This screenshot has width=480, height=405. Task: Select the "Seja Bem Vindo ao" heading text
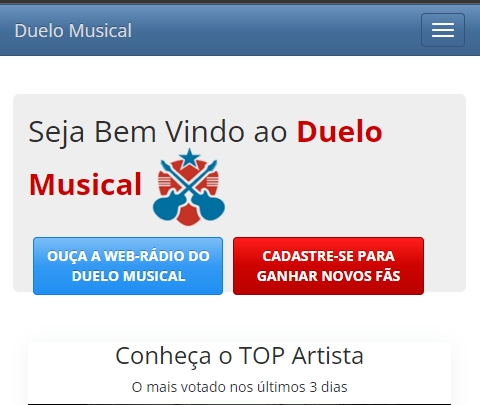click(x=158, y=132)
